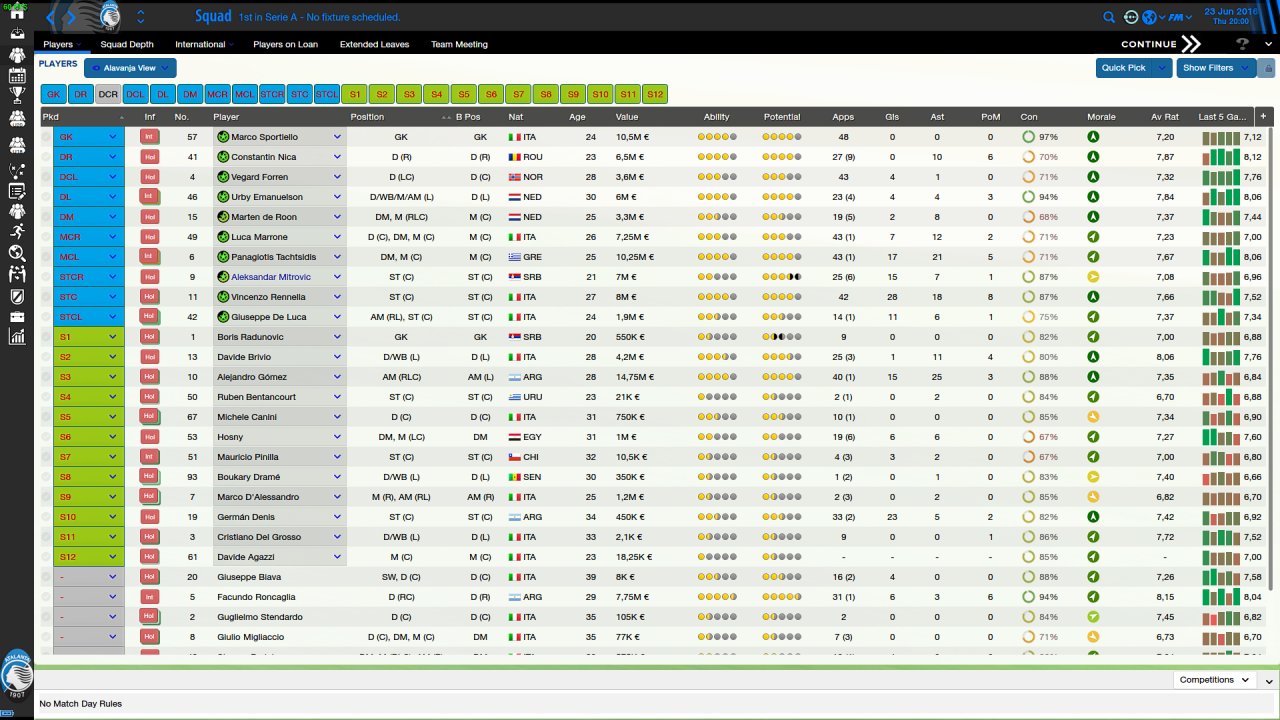Select the row checkbox for Constantin Nica
This screenshot has width=1280, height=720.
click(x=46, y=157)
